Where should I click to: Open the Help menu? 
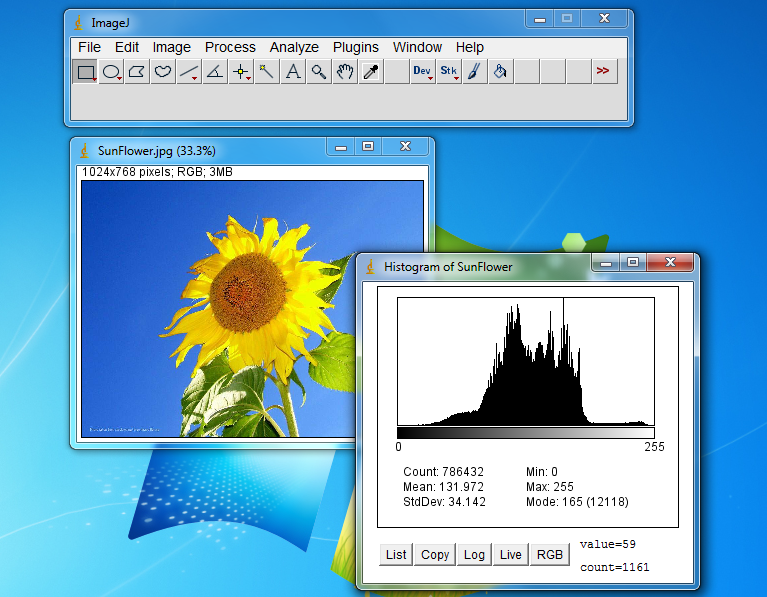coord(470,47)
